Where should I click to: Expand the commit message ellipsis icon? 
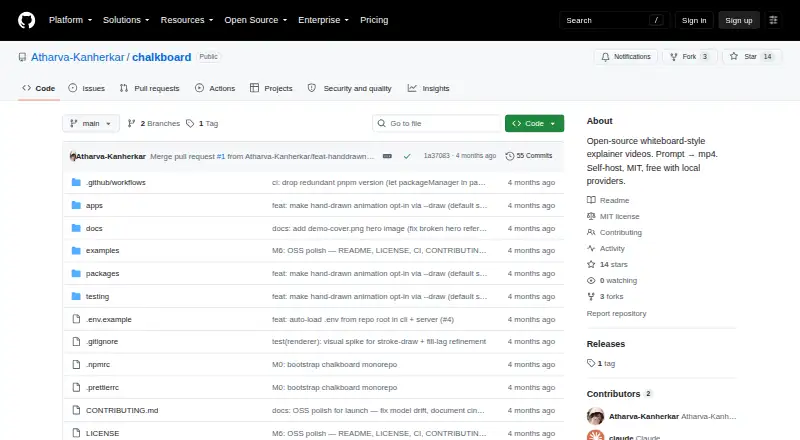[387, 156]
